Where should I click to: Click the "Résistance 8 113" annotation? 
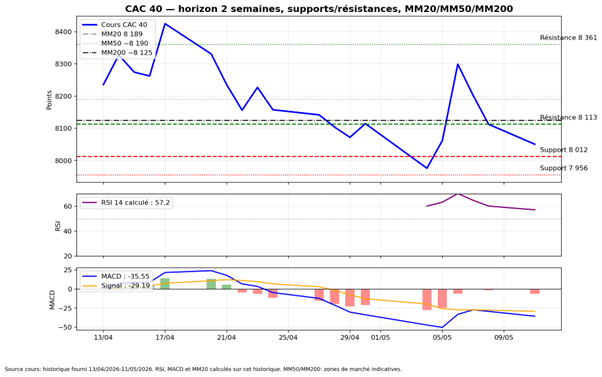(x=568, y=117)
